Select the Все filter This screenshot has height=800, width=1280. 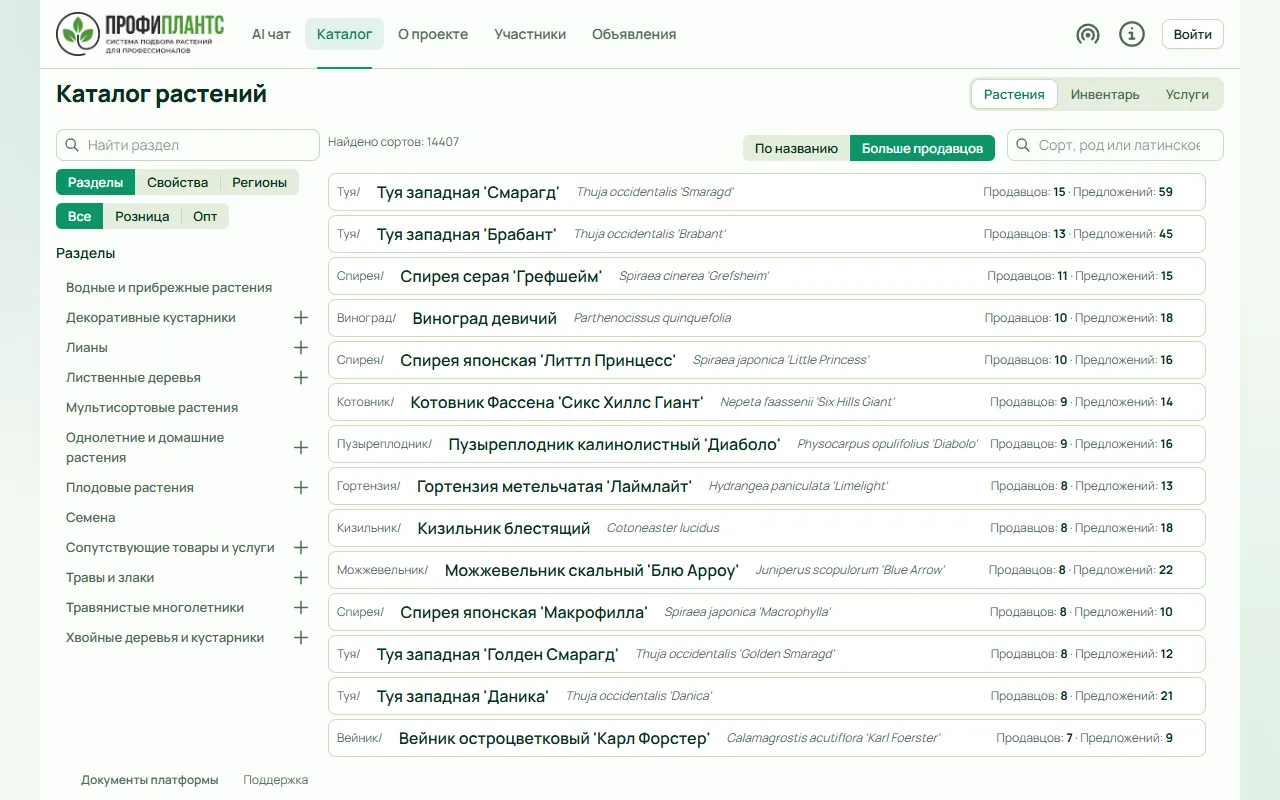coord(80,216)
